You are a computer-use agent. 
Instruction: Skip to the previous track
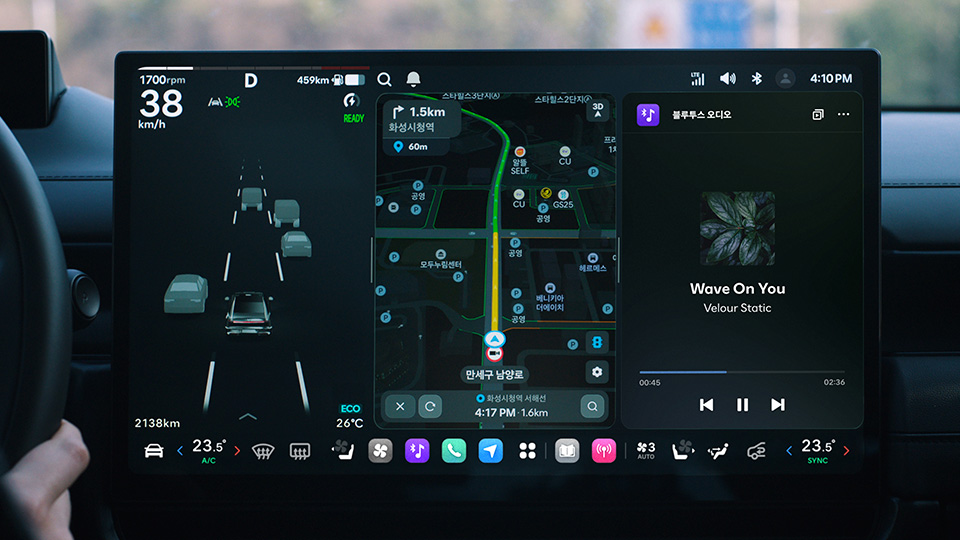[x=706, y=405]
